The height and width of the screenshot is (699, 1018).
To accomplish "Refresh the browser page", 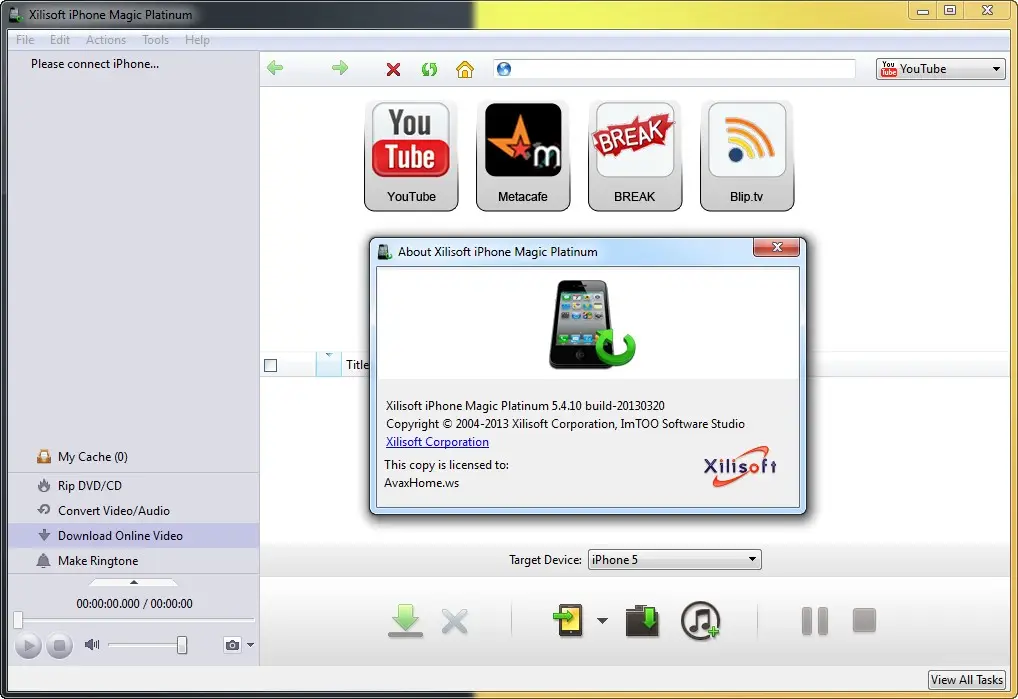I will [x=429, y=69].
